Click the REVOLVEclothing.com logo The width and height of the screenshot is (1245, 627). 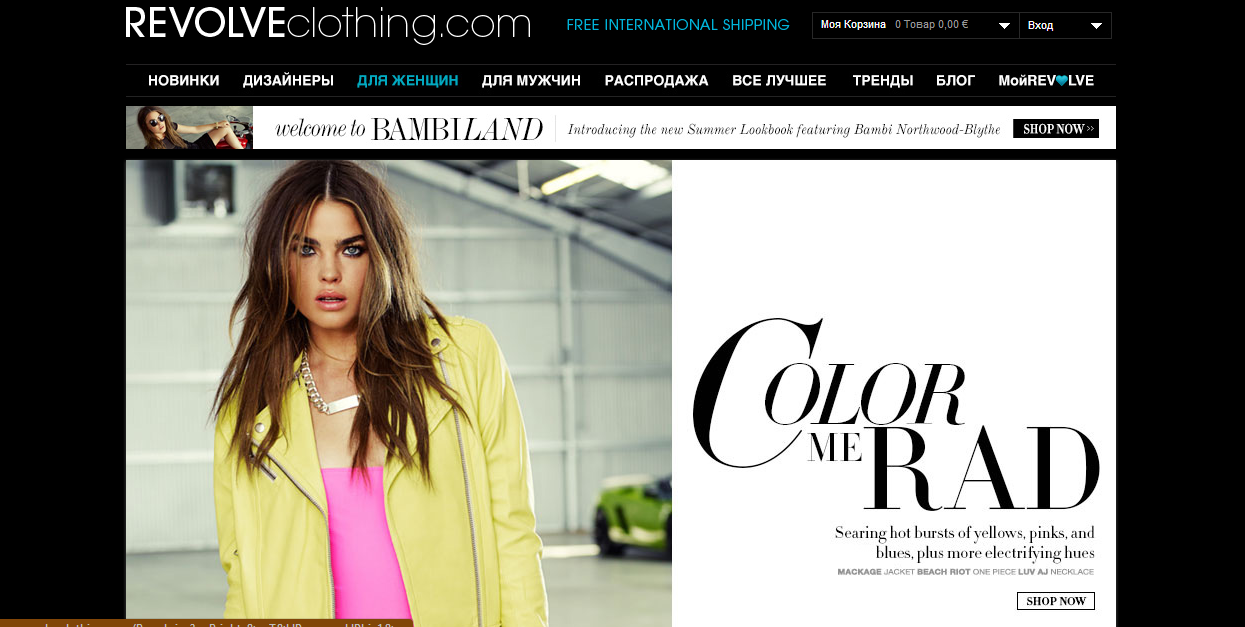coord(328,24)
